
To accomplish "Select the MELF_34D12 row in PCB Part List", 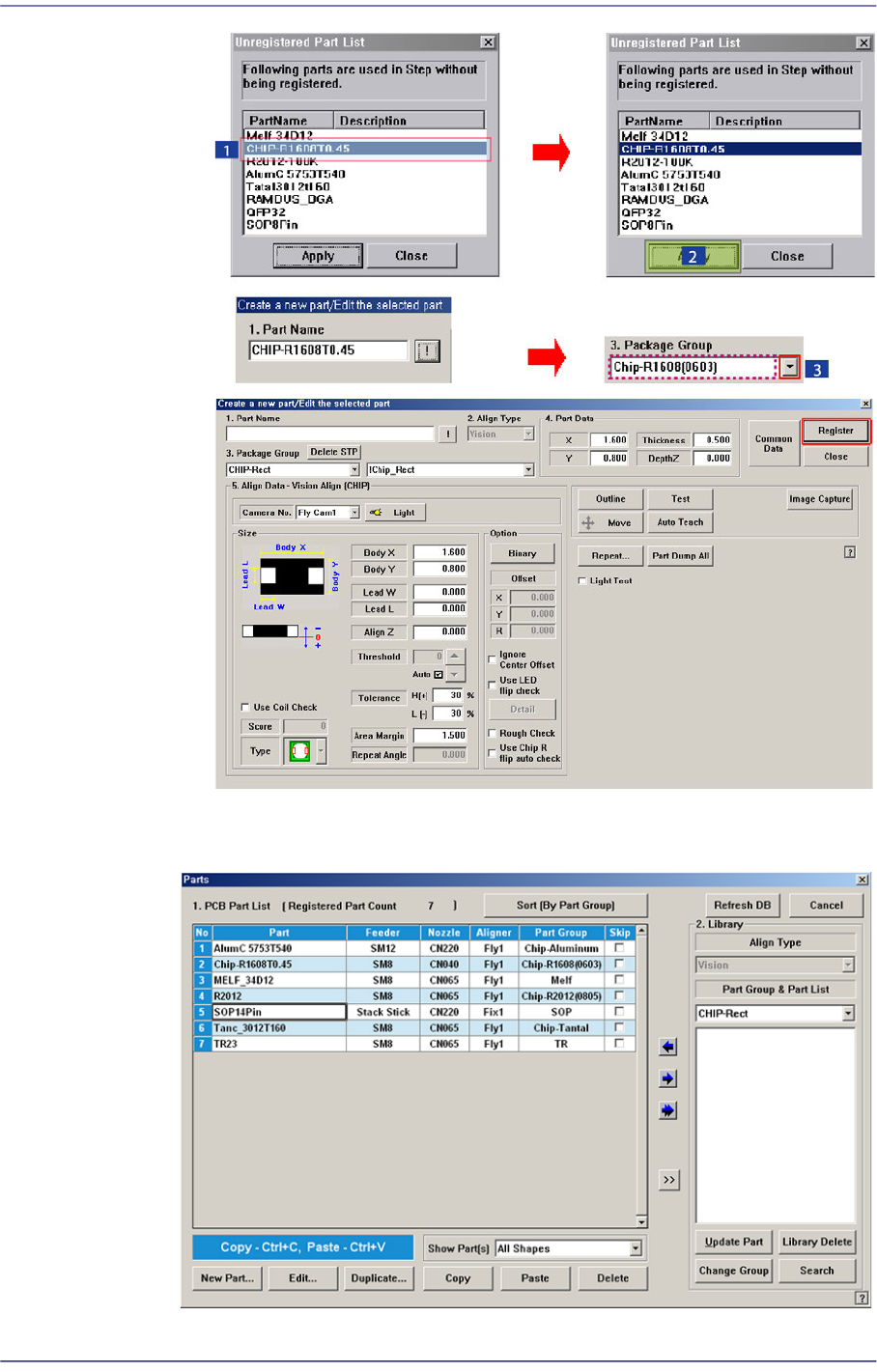I will tap(414, 980).
